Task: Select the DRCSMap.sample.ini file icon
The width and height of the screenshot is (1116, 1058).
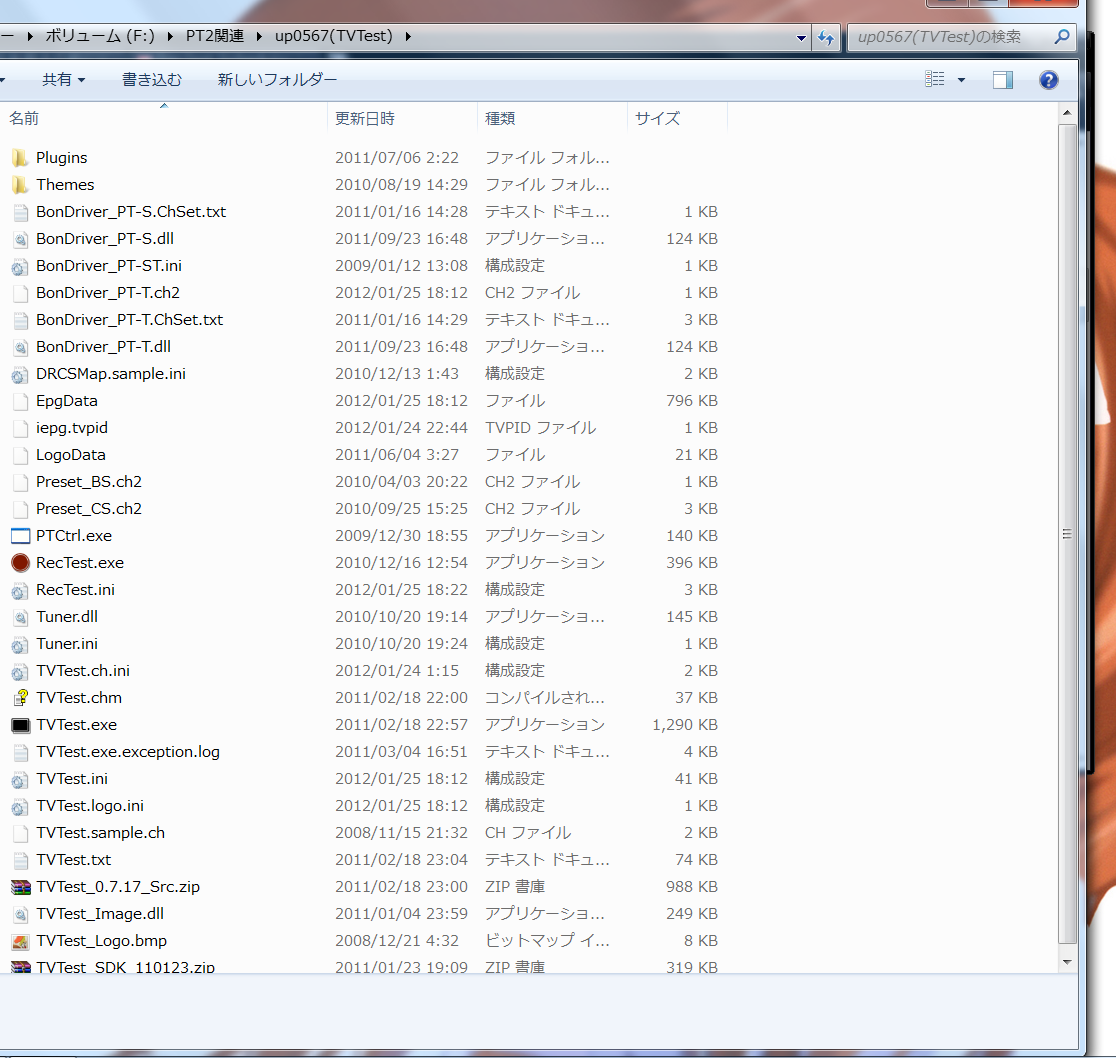Action: pos(20,374)
